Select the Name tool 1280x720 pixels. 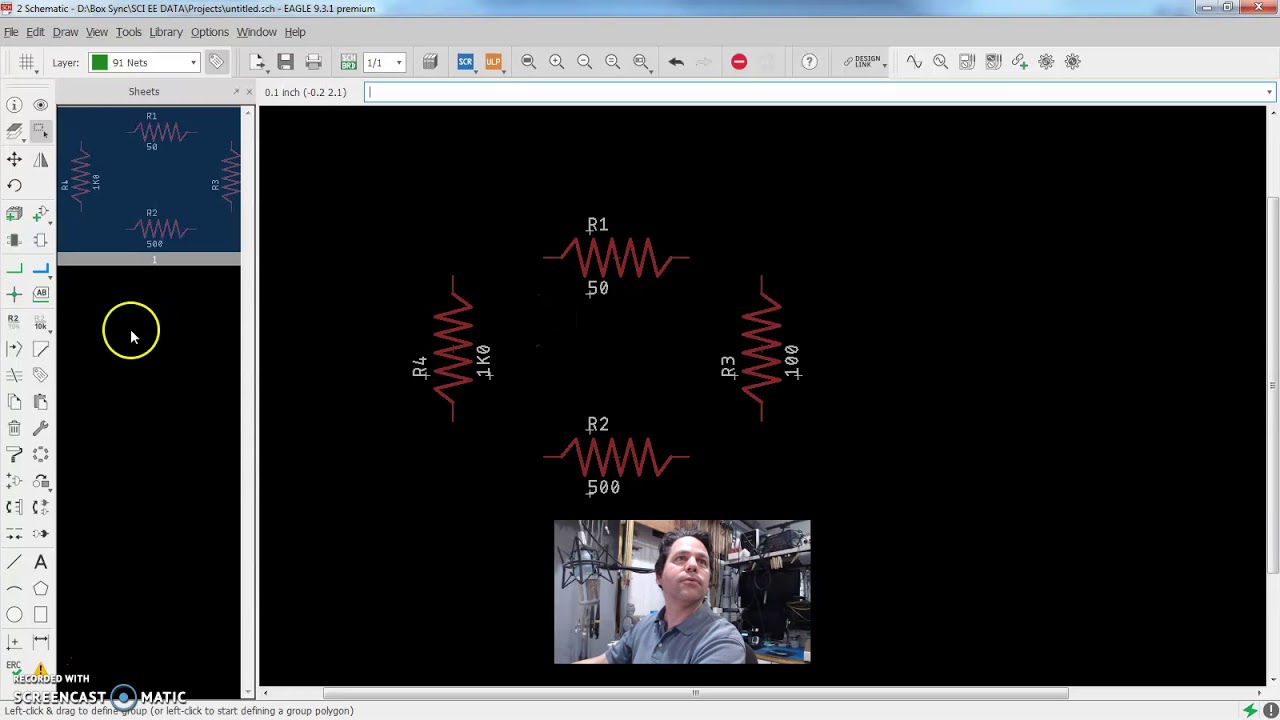(14, 321)
